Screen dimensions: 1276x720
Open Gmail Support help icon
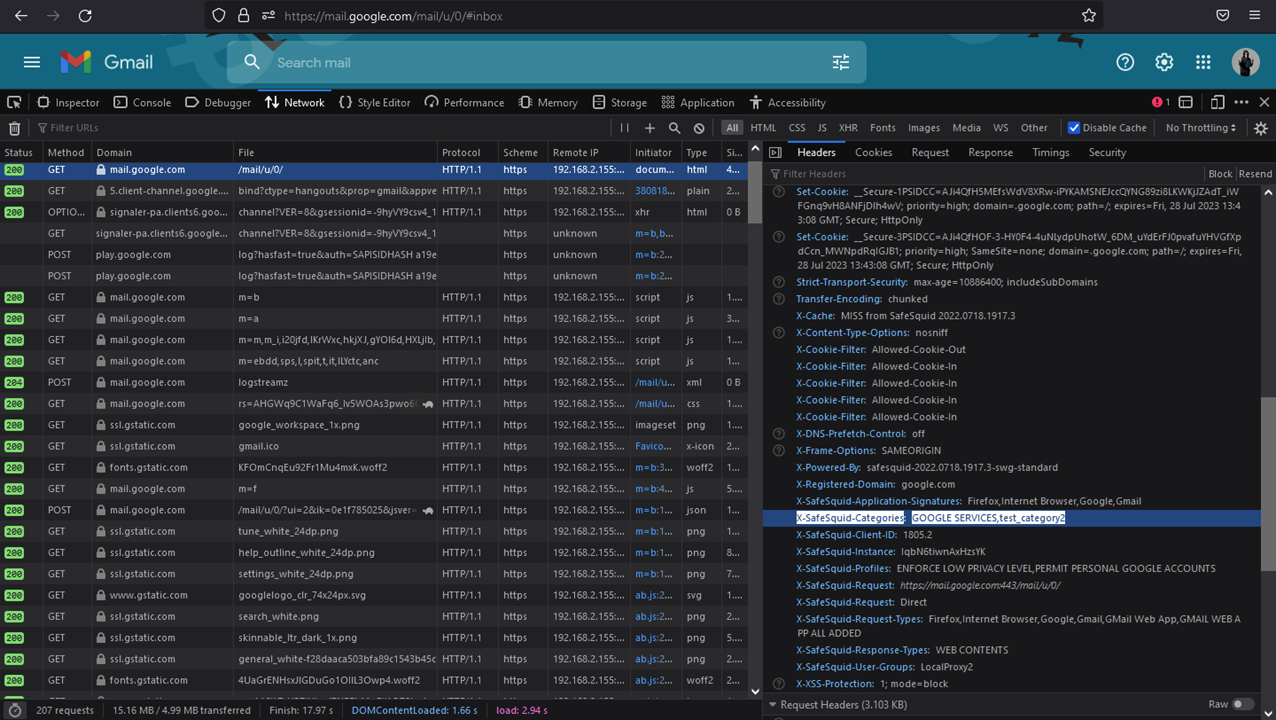1125,62
